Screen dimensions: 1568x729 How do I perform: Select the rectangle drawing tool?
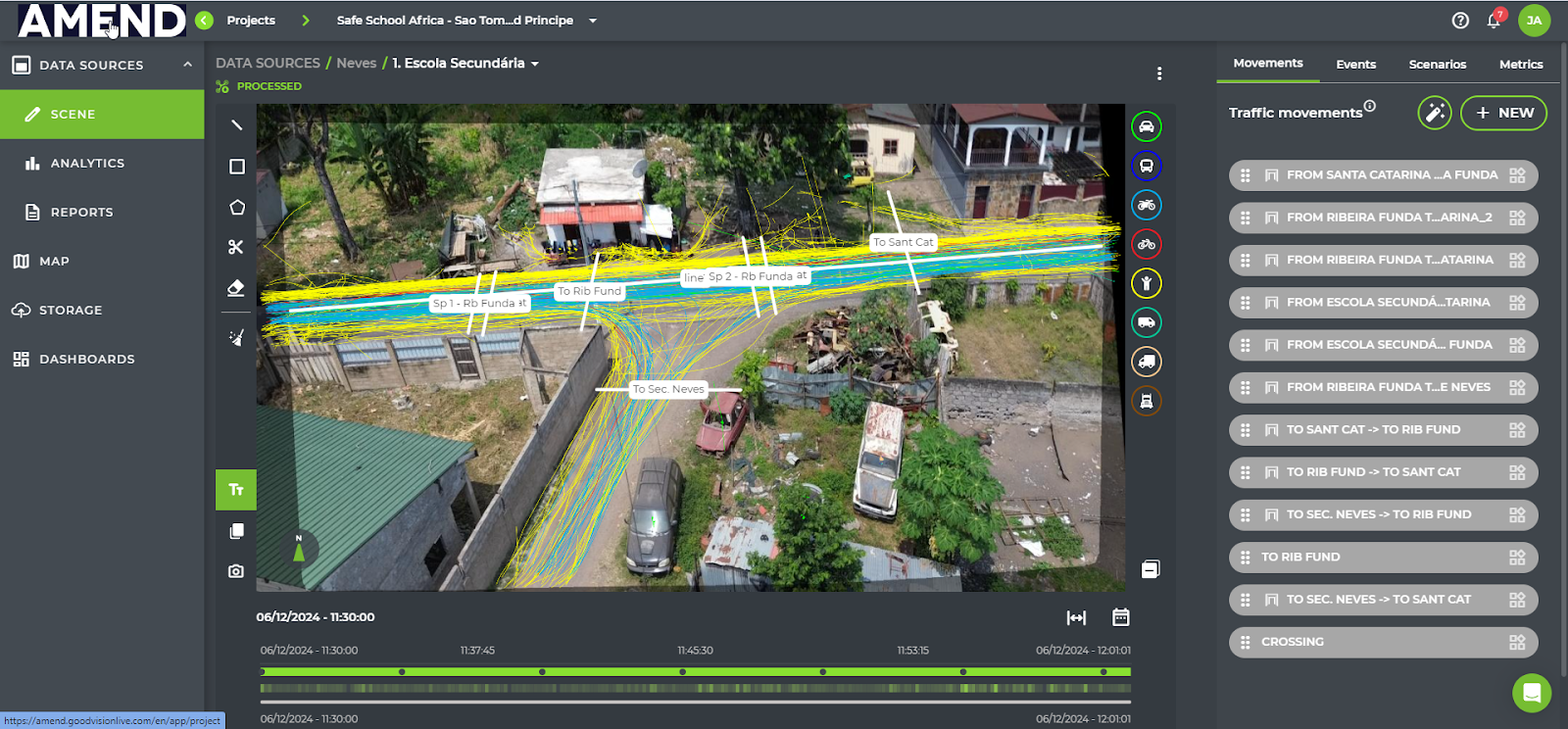[x=236, y=167]
